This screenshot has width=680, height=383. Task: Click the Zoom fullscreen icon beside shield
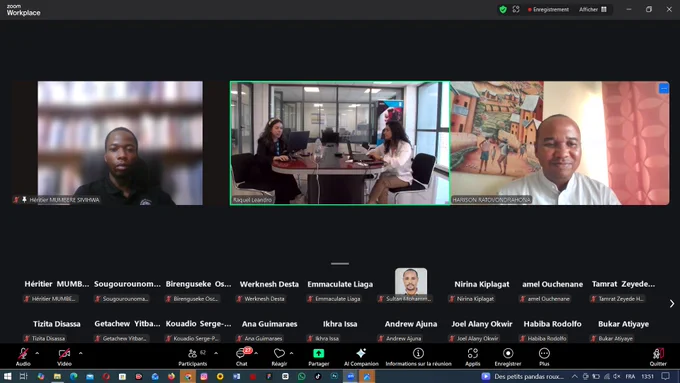point(516,10)
